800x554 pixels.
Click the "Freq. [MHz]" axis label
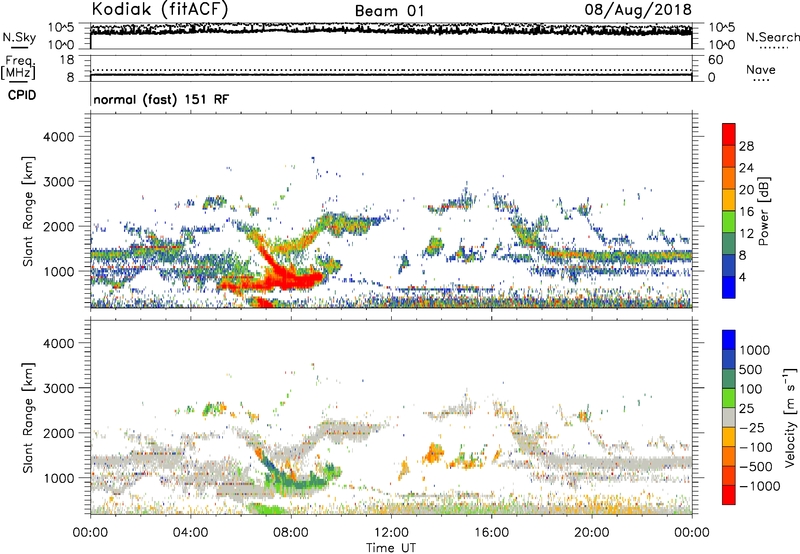[x=18, y=68]
